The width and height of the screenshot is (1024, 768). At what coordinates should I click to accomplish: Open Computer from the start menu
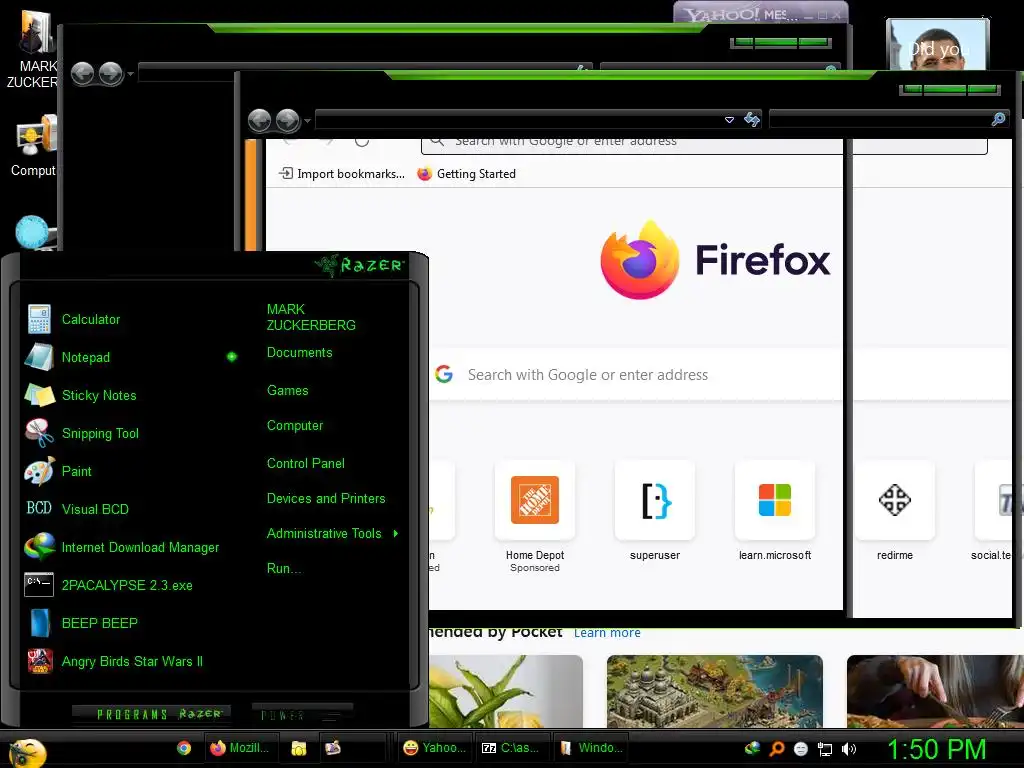(295, 426)
